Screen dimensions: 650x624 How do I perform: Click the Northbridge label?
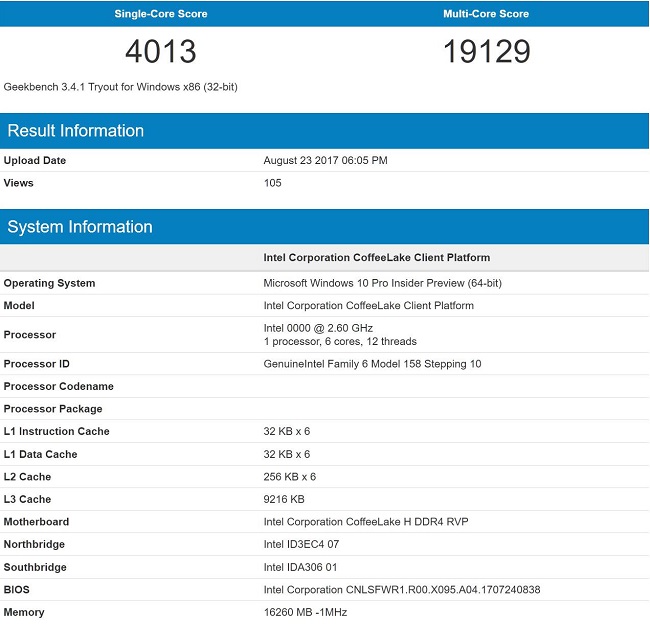tap(34, 544)
